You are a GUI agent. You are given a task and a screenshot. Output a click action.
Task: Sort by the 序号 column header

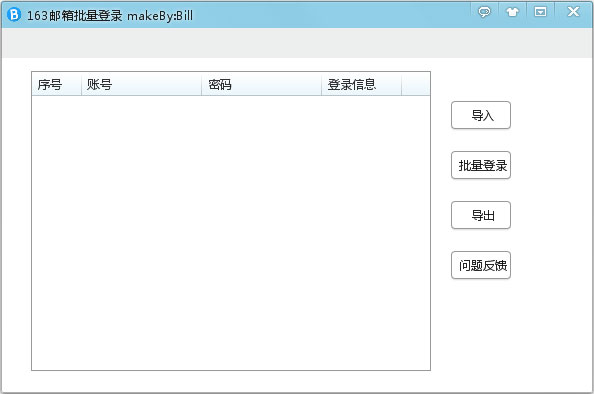(x=57, y=84)
